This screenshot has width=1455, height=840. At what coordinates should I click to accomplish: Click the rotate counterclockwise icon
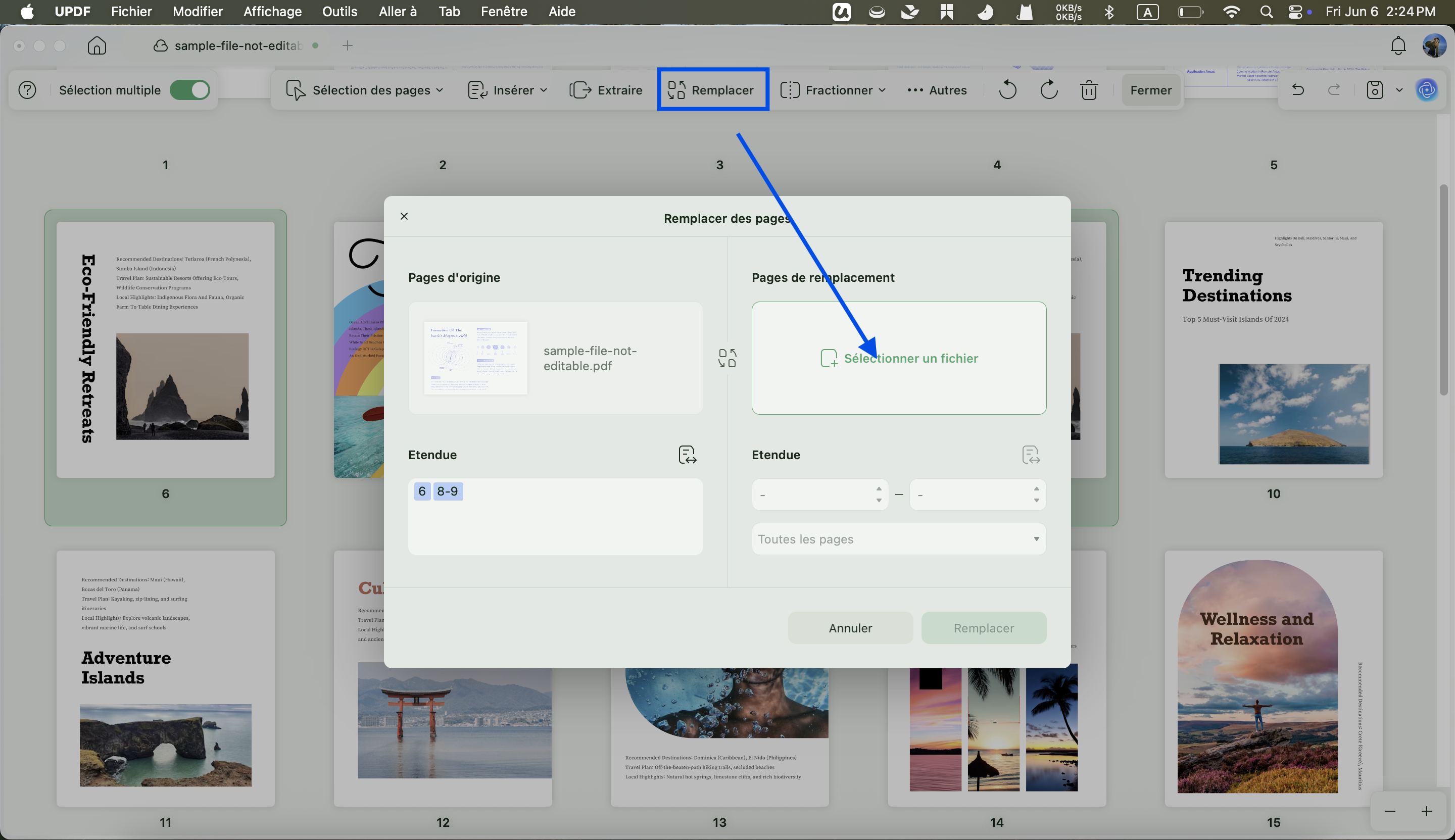pyautogui.click(x=1007, y=90)
